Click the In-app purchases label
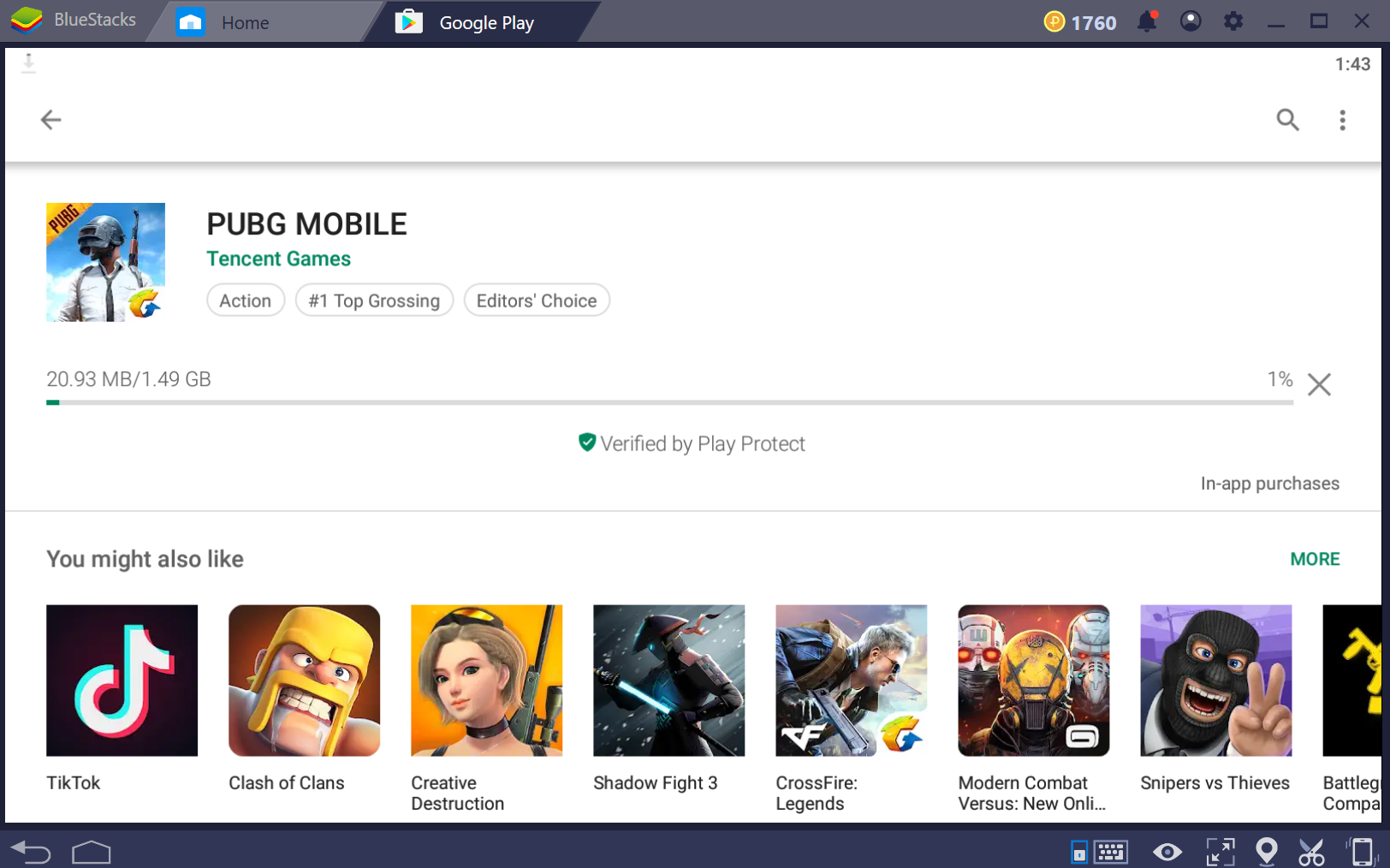 click(1269, 484)
